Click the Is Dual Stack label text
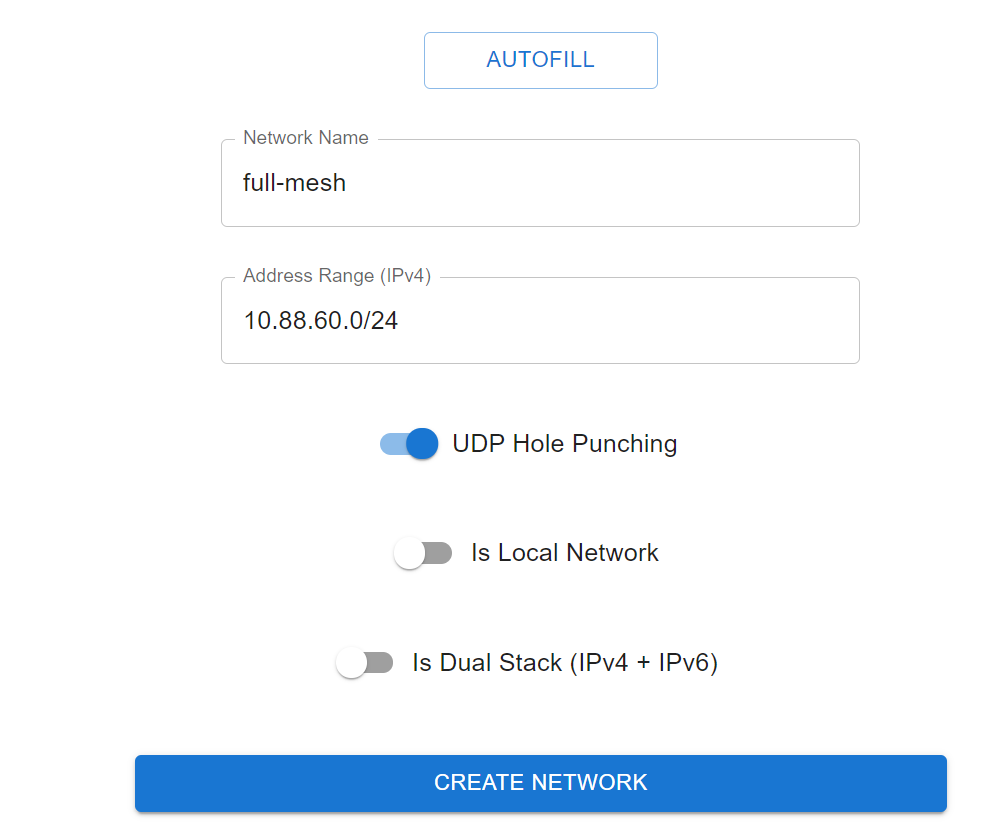Screen dimensions: 997x827 (x=565, y=662)
